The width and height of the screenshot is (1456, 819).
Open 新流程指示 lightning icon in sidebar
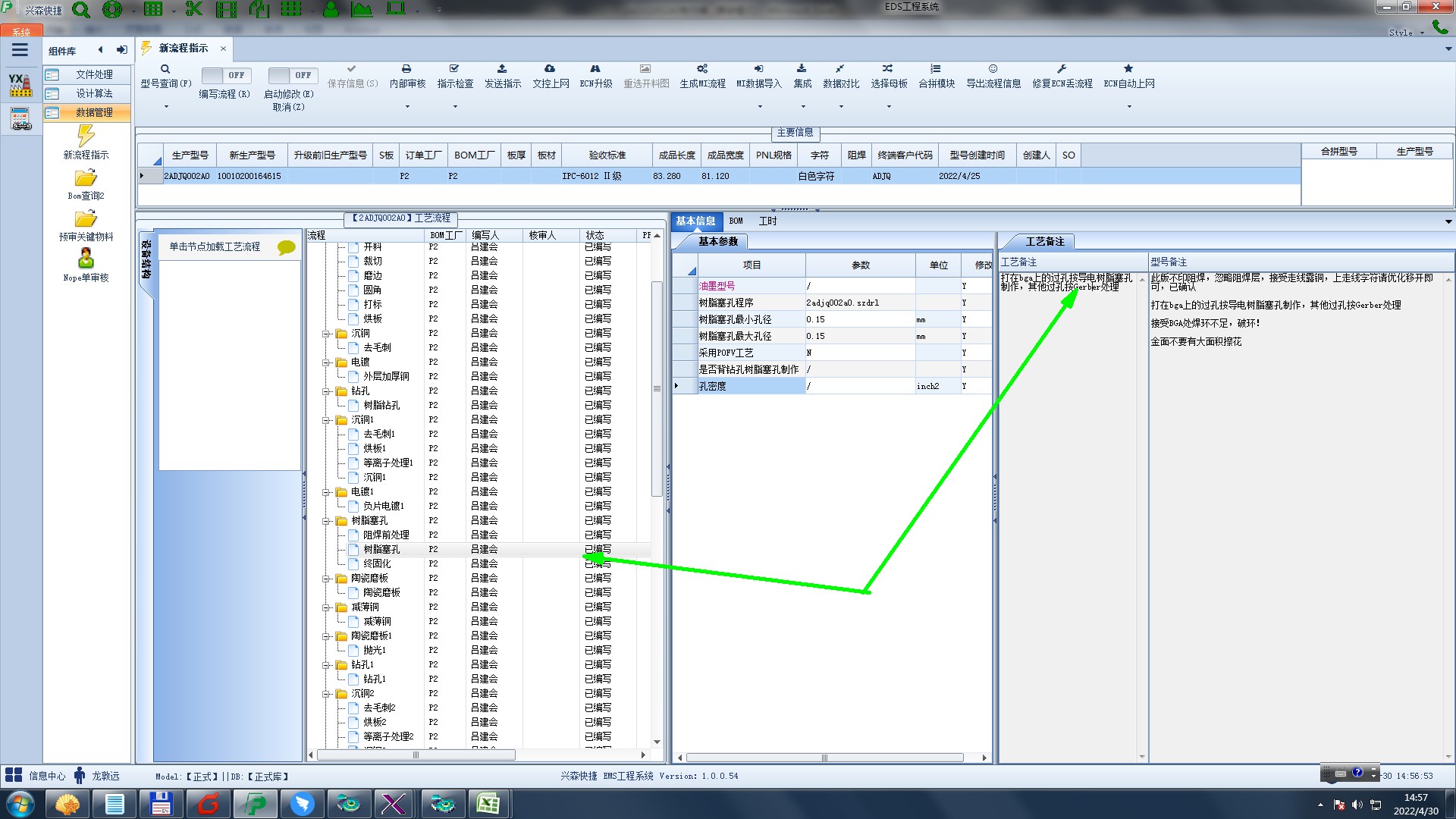tap(86, 136)
